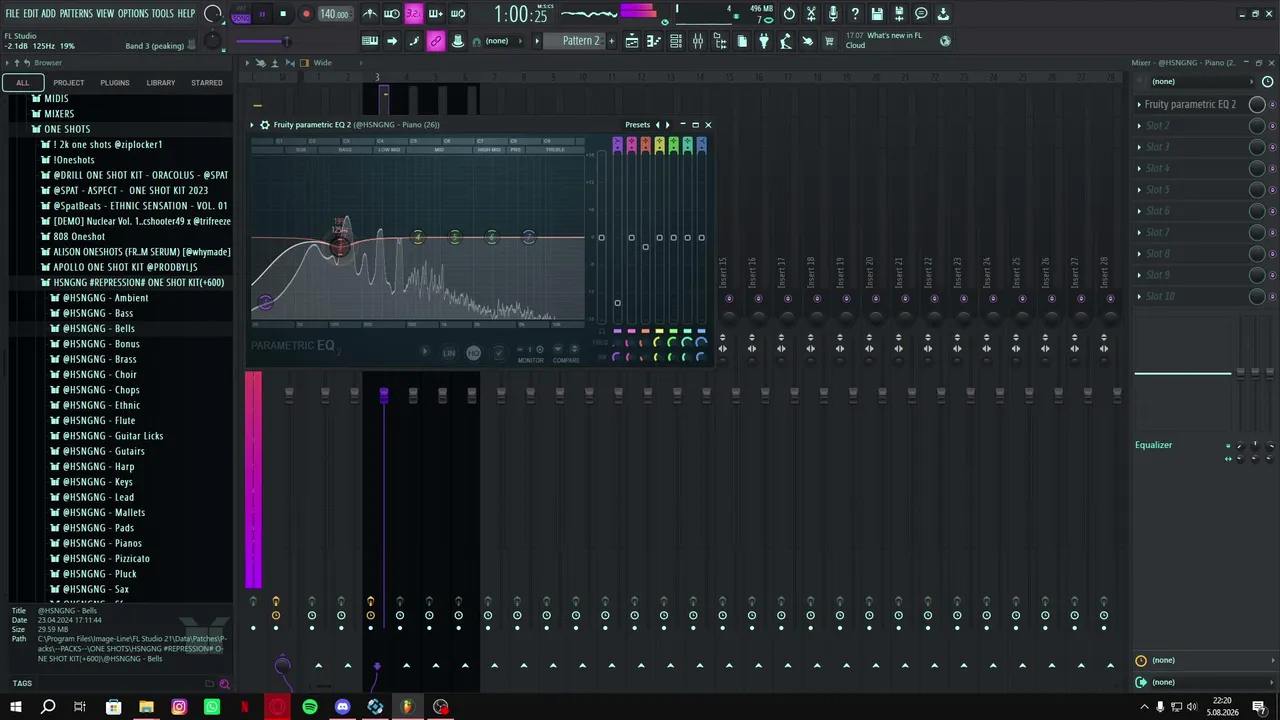Select next preset arrow in EQ window
Image resolution: width=1280 pixels, height=720 pixels.
click(x=668, y=125)
